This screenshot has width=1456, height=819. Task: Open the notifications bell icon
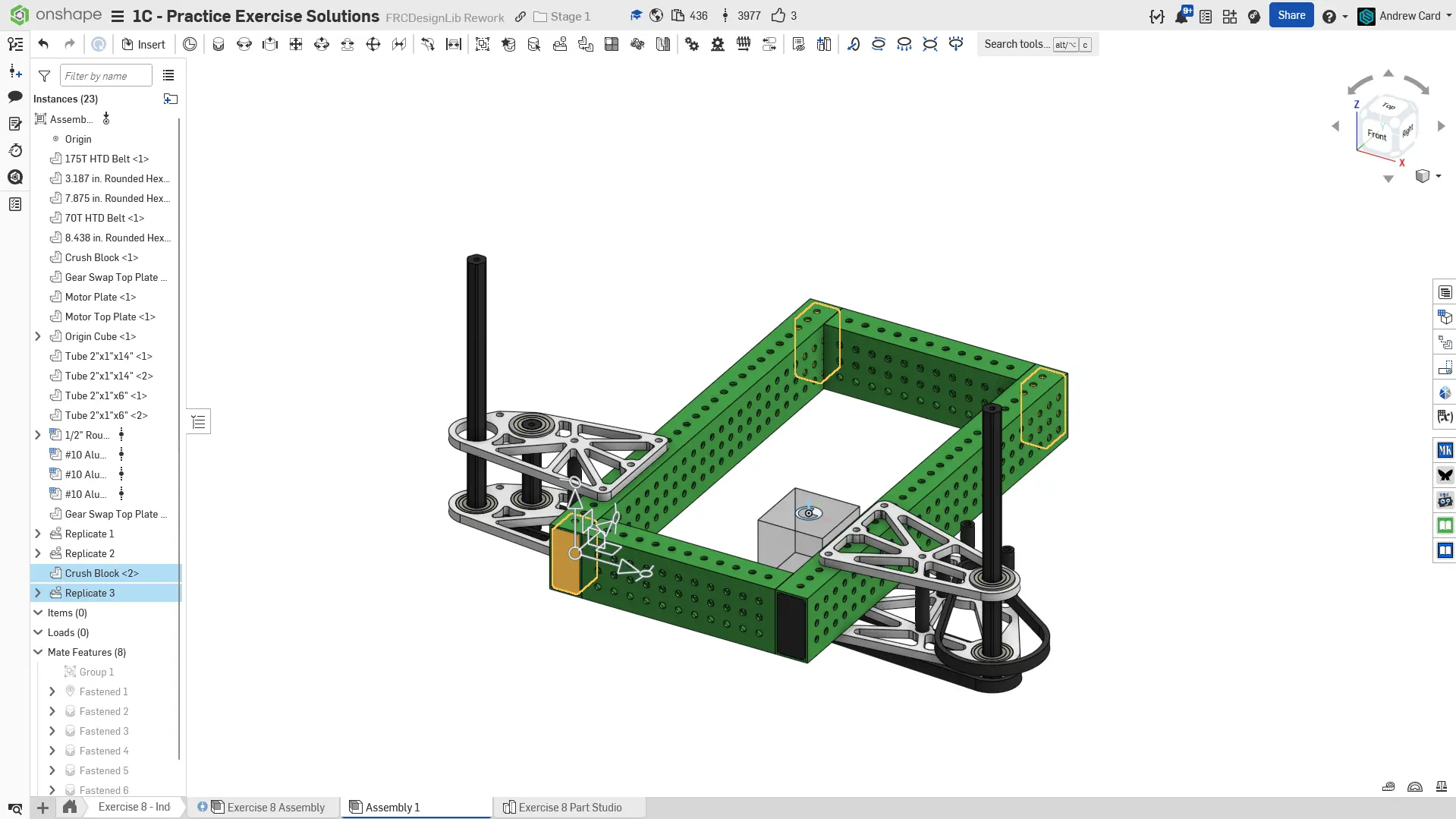pyautogui.click(x=1181, y=16)
